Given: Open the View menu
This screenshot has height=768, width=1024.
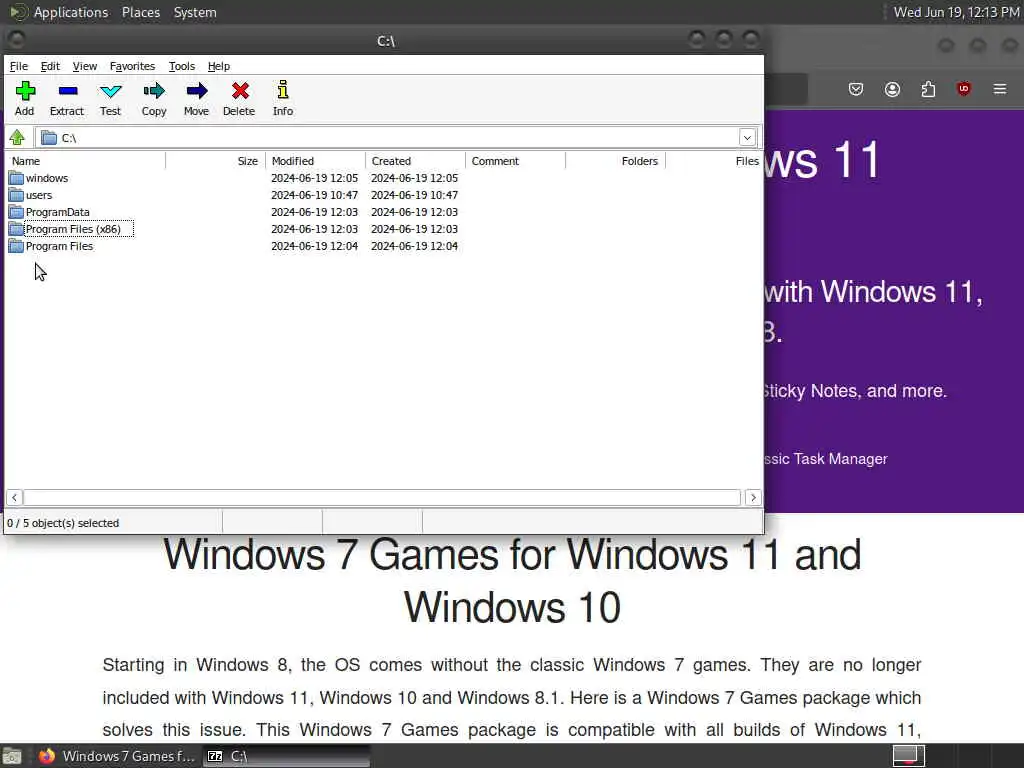Looking at the screenshot, I should pyautogui.click(x=85, y=66).
